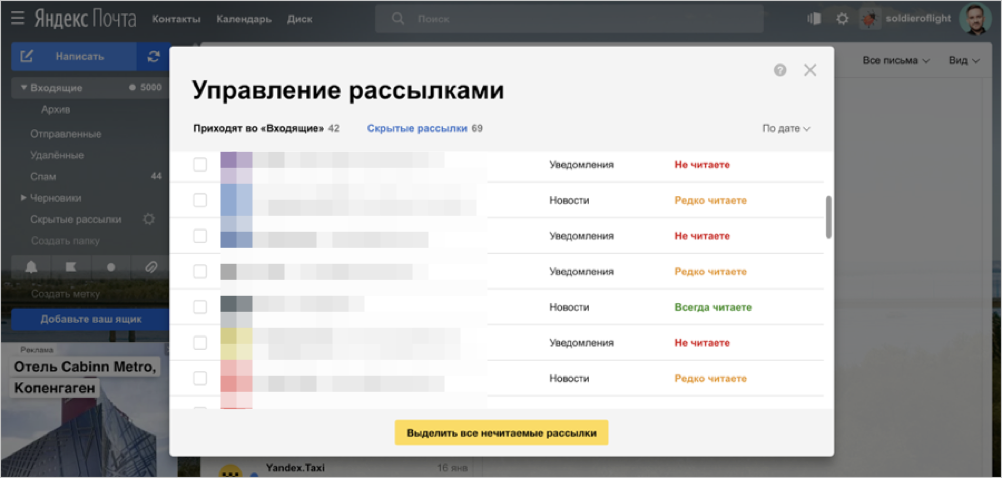Click blue sender icon in second row
Screen dimensions: 1002x478
pos(236,201)
